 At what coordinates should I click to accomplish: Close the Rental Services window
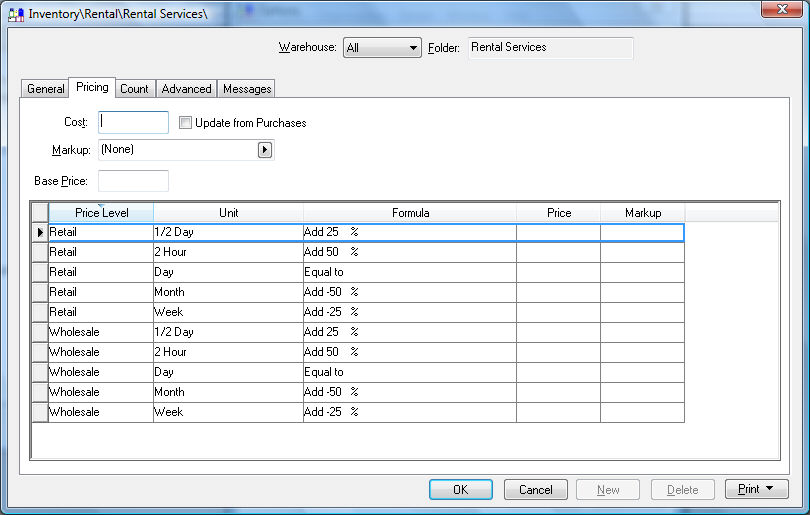(x=782, y=10)
